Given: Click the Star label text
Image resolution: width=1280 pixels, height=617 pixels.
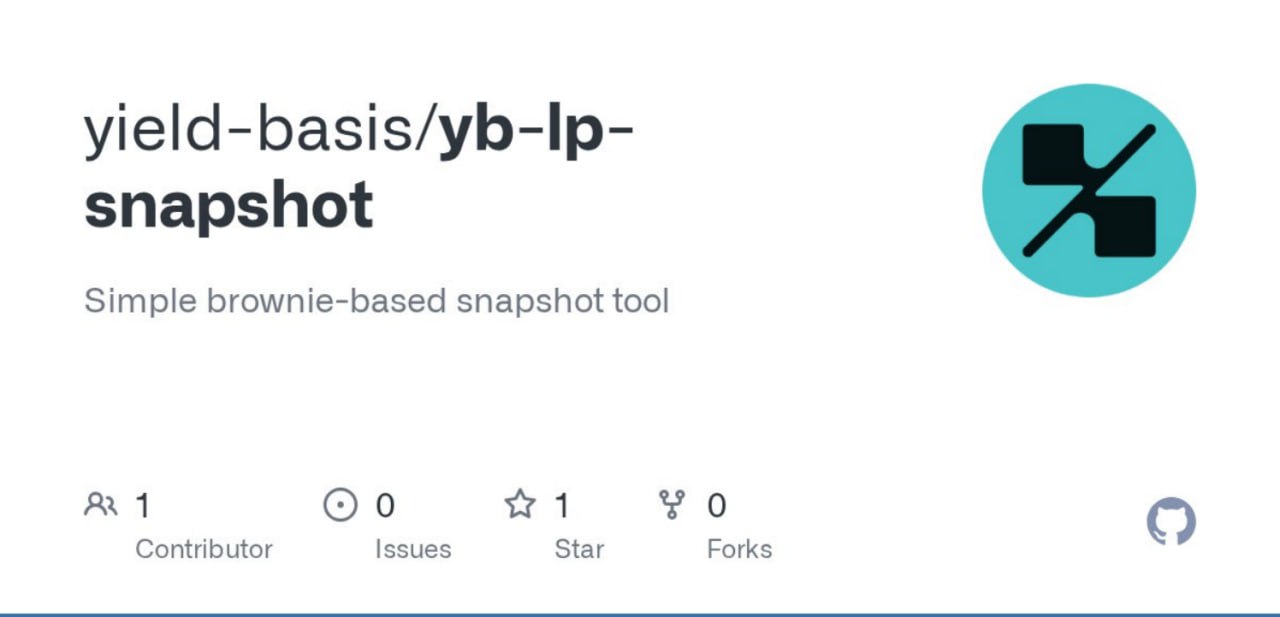Looking at the screenshot, I should 579,549.
